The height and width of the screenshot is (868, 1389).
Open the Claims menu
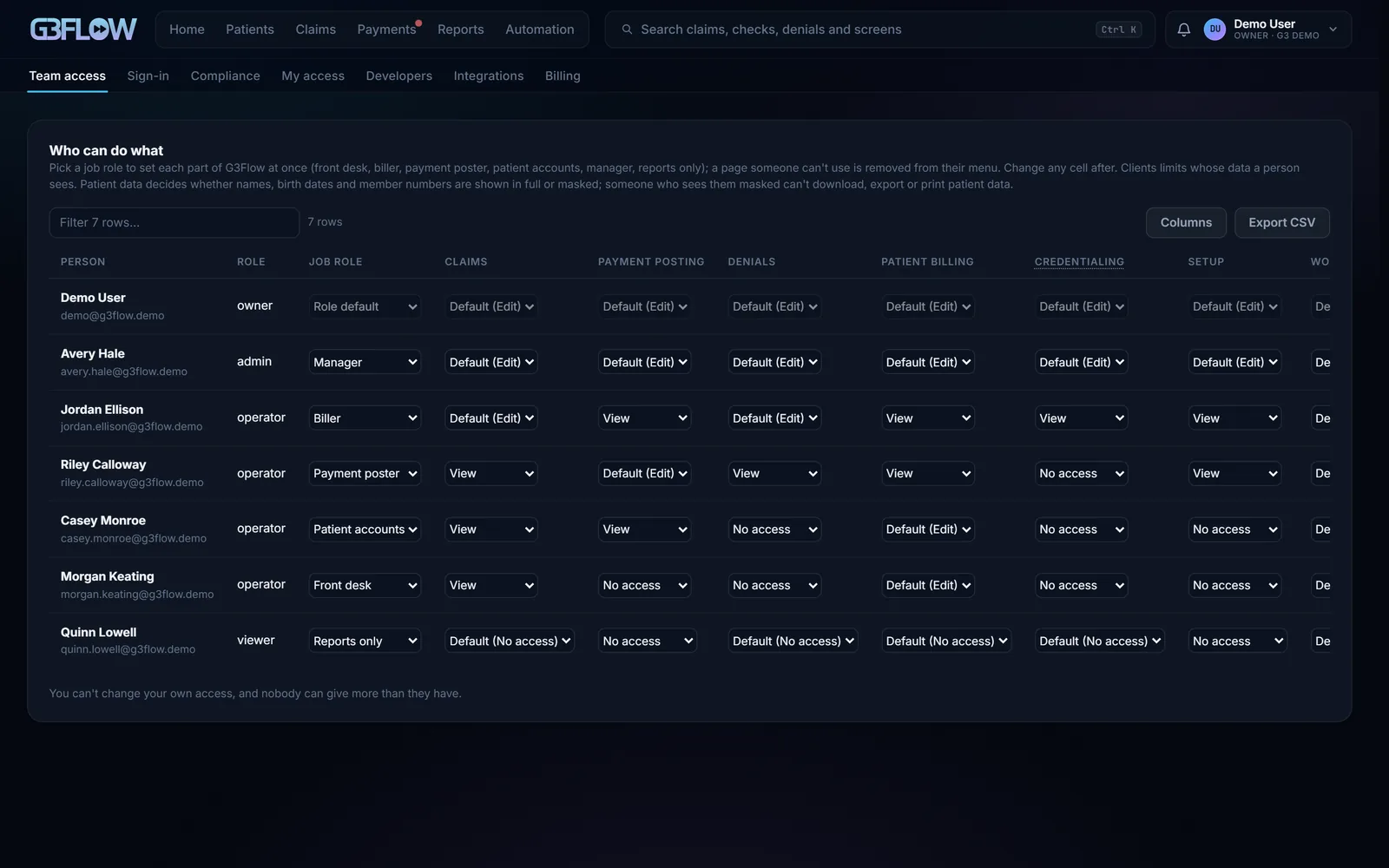pyautogui.click(x=316, y=30)
